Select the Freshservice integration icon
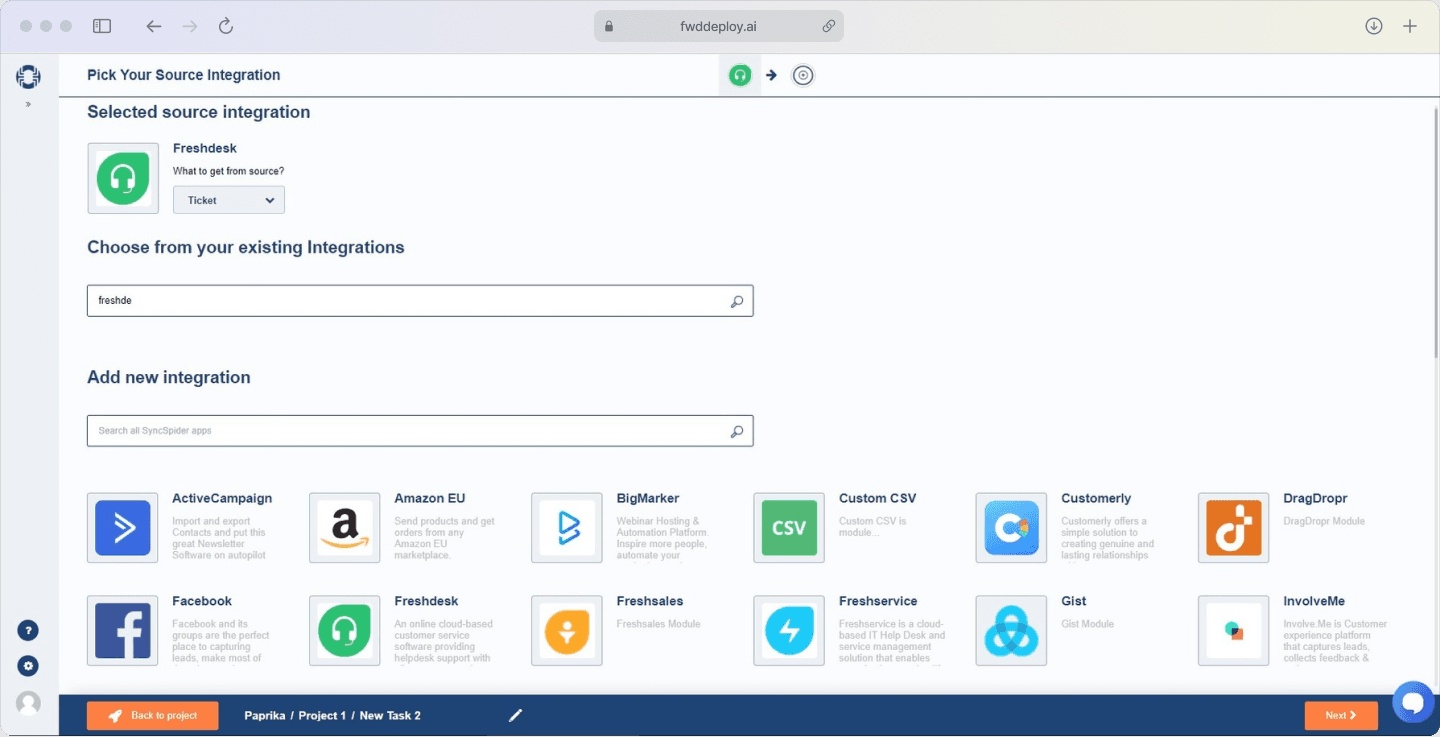This screenshot has width=1440, height=737. click(x=789, y=631)
